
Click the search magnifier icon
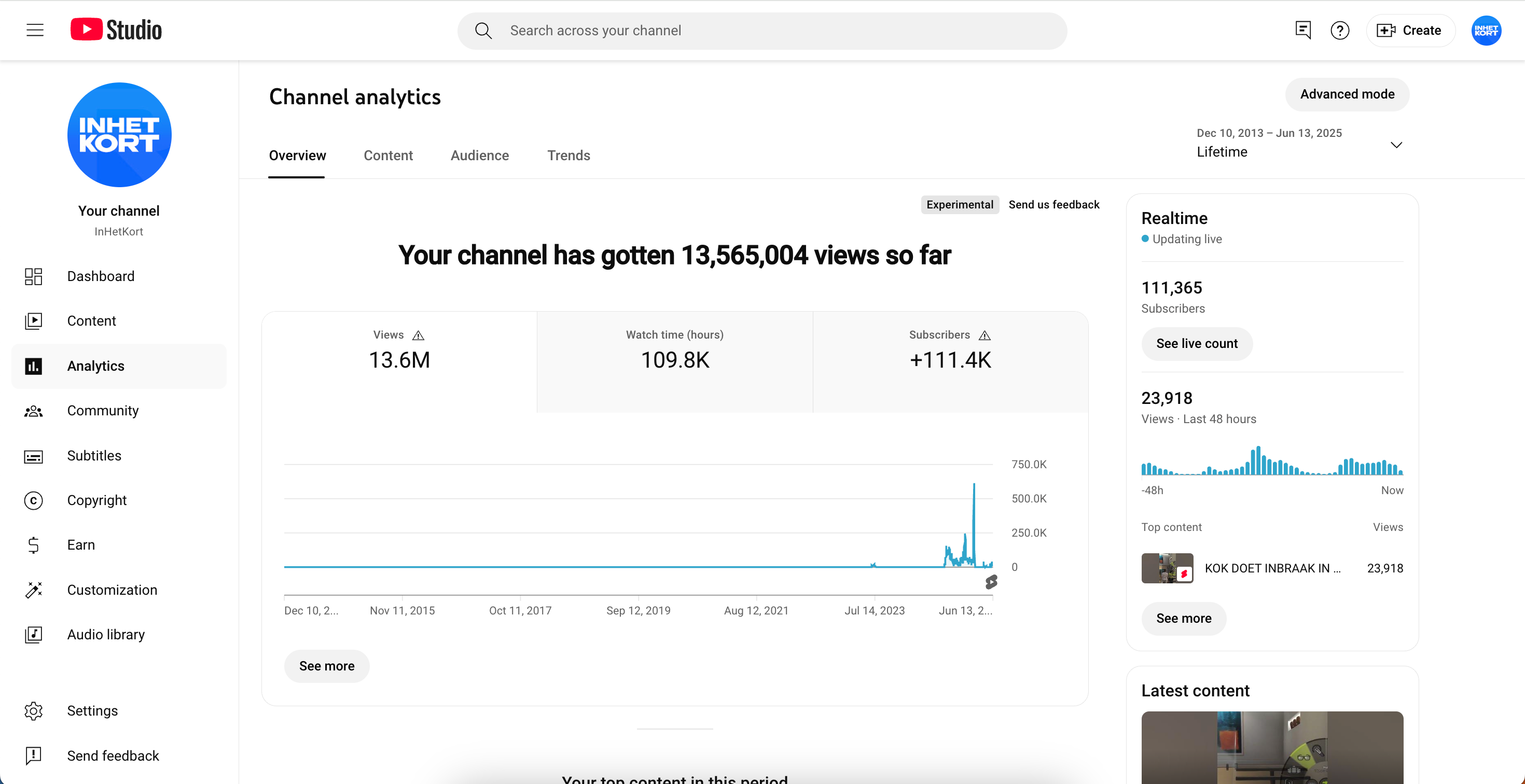pos(483,31)
